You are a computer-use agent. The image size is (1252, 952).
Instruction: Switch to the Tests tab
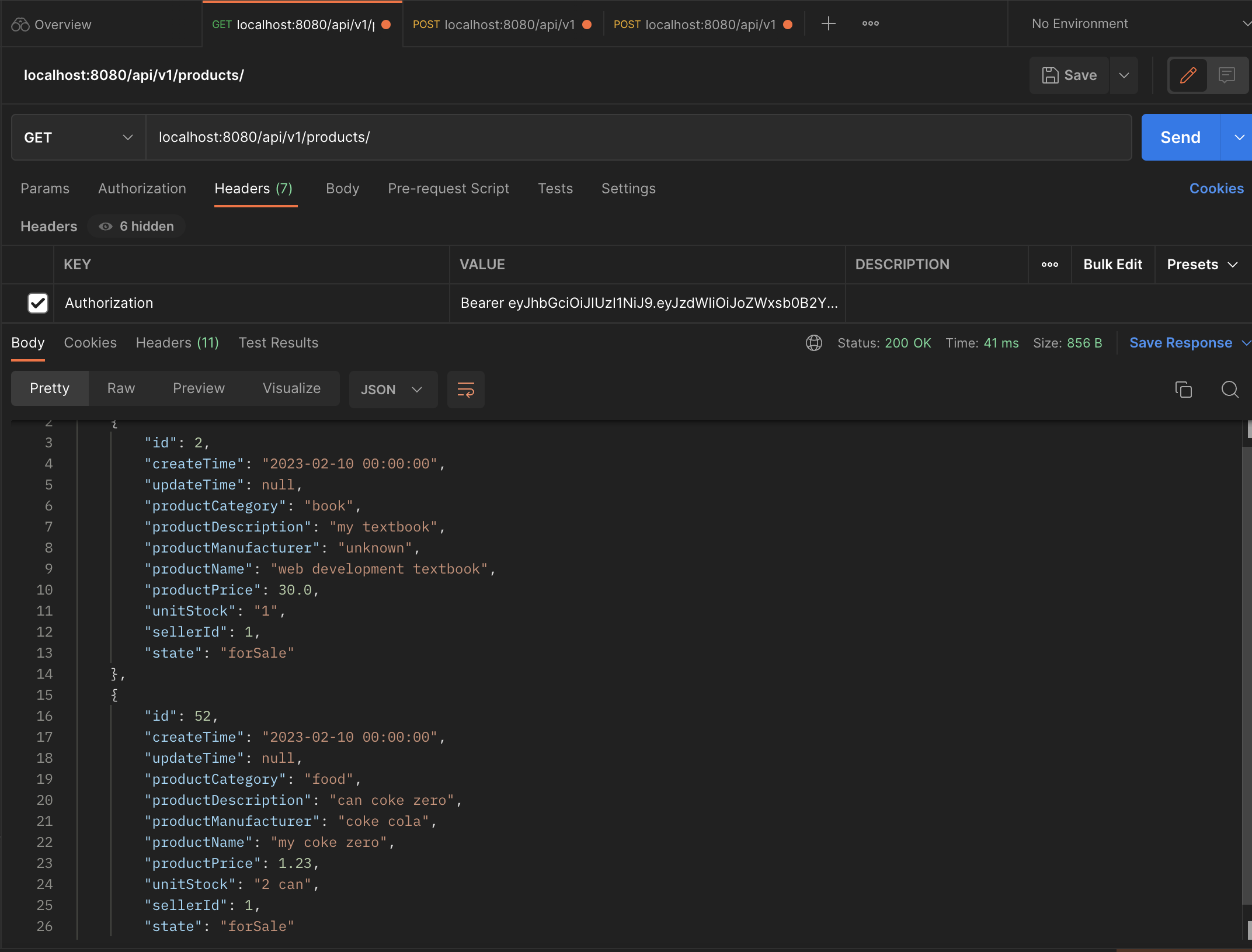[x=555, y=188]
